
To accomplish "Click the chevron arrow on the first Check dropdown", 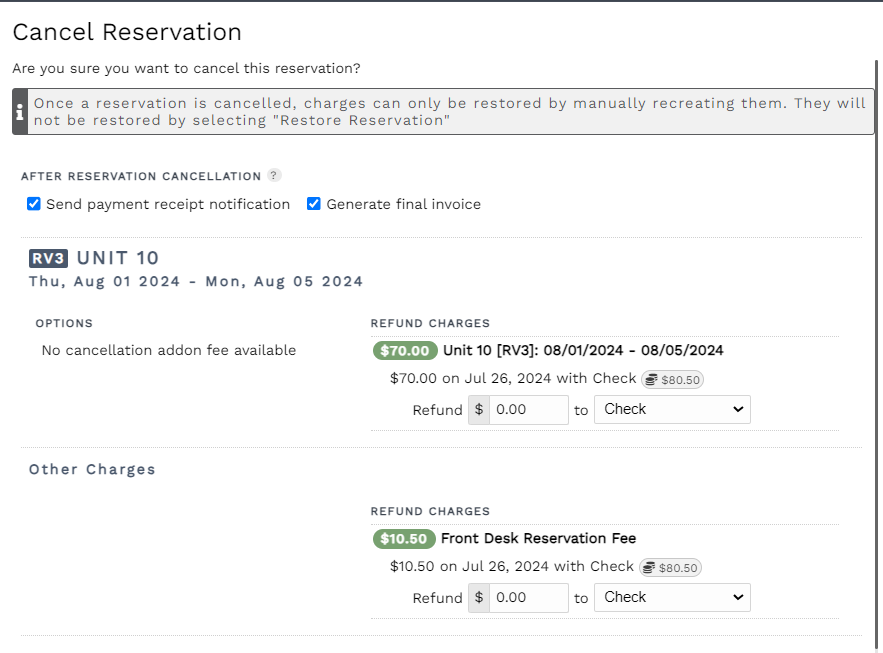I will [737, 409].
